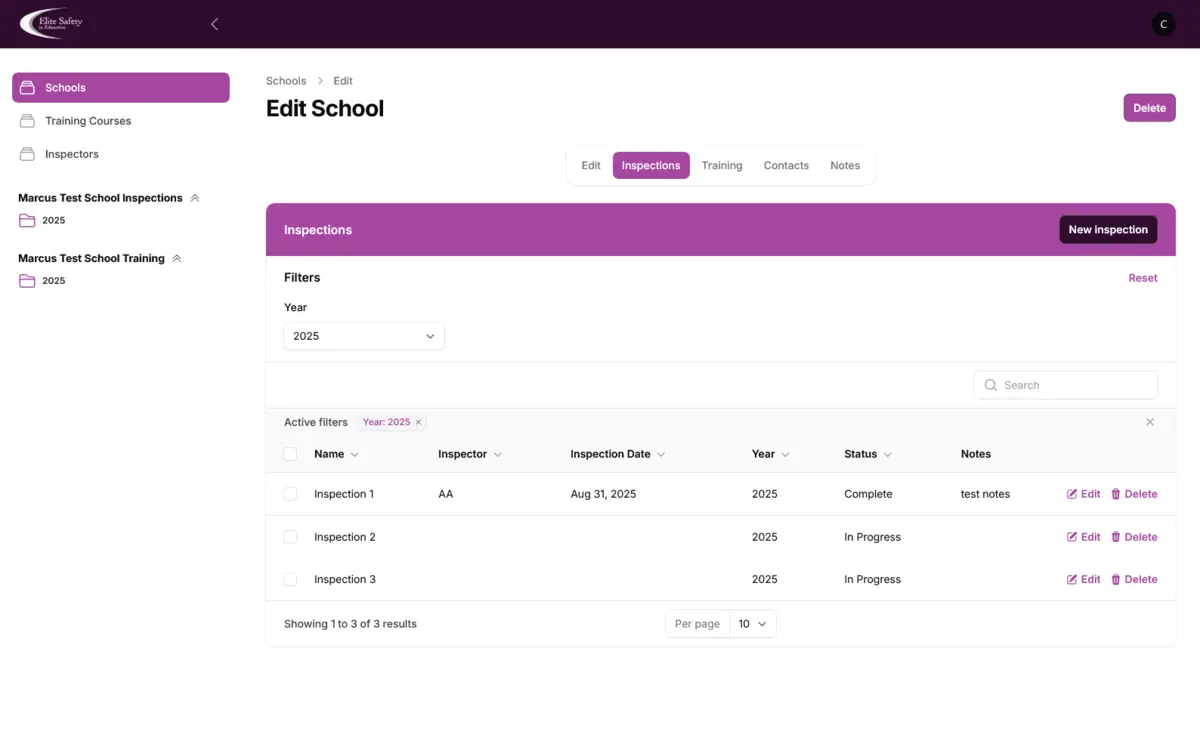The width and height of the screenshot is (1200, 731).
Task: Click the 2025 folder under Marcus Test School Inspections
Action: 54,220
